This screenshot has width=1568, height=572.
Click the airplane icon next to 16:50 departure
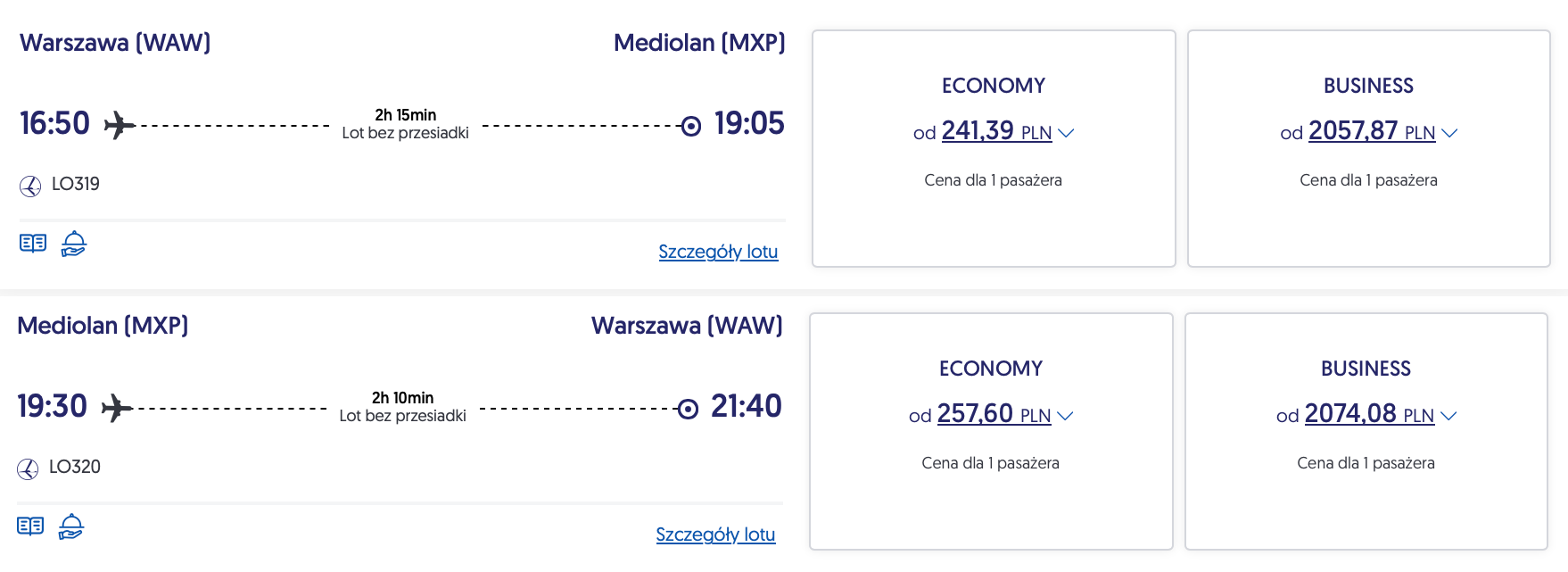click(120, 125)
